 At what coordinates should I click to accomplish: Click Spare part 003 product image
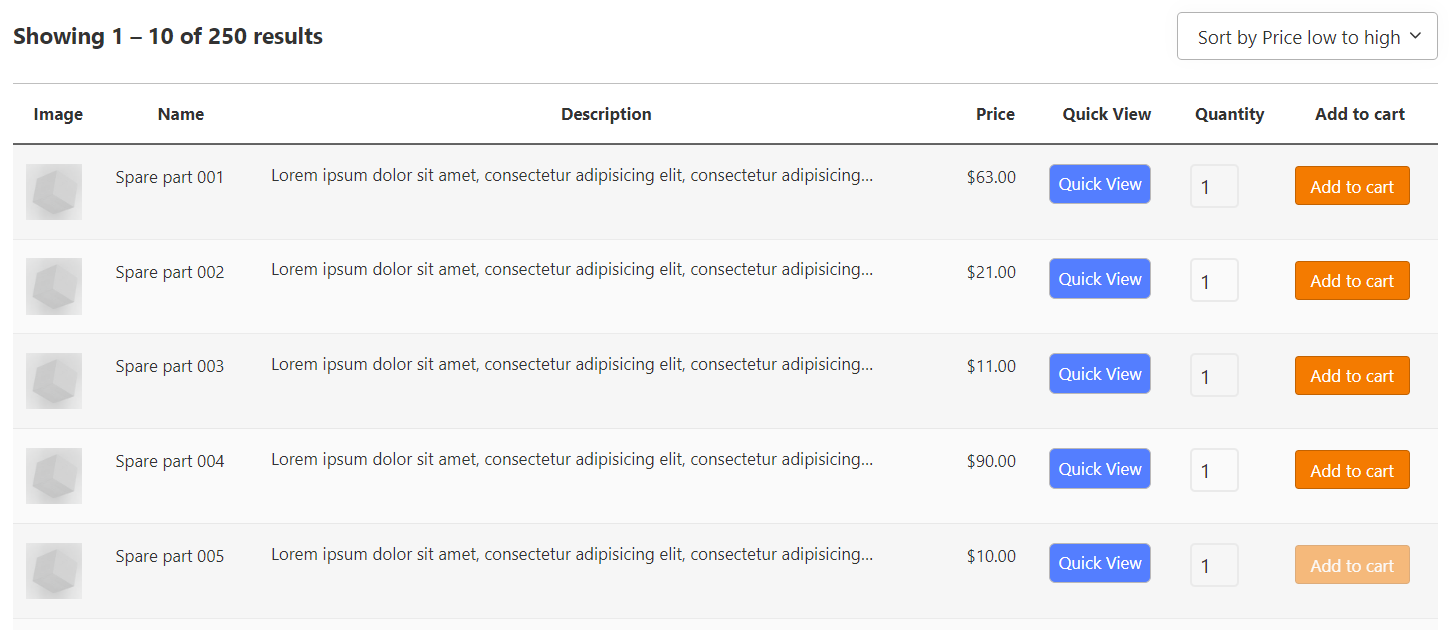pyautogui.click(x=54, y=381)
